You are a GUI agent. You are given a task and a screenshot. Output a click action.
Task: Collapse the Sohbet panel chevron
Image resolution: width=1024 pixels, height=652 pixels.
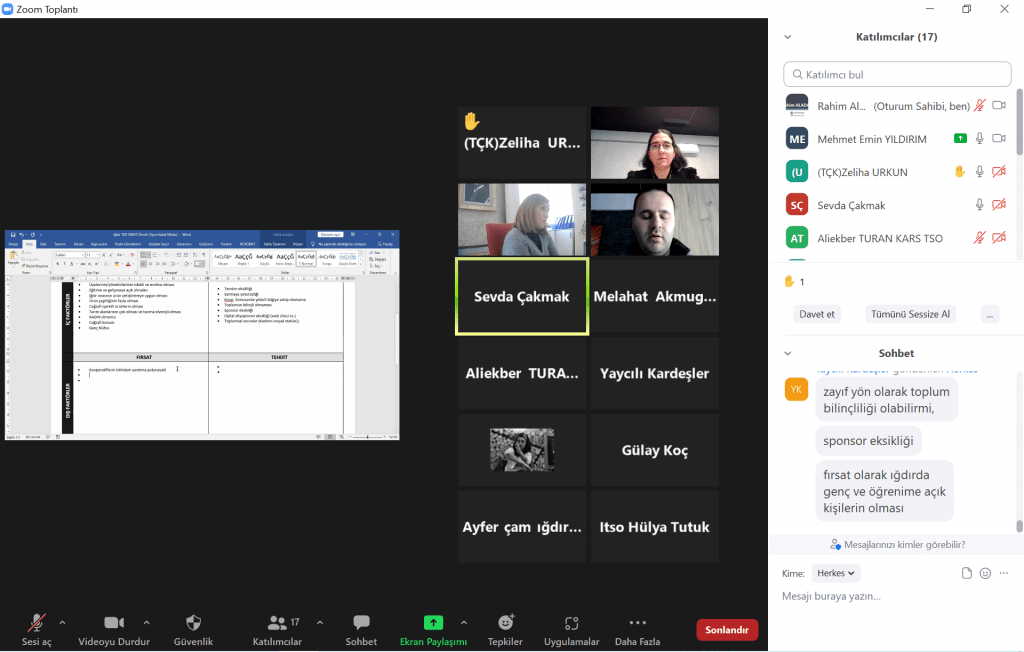pos(788,353)
